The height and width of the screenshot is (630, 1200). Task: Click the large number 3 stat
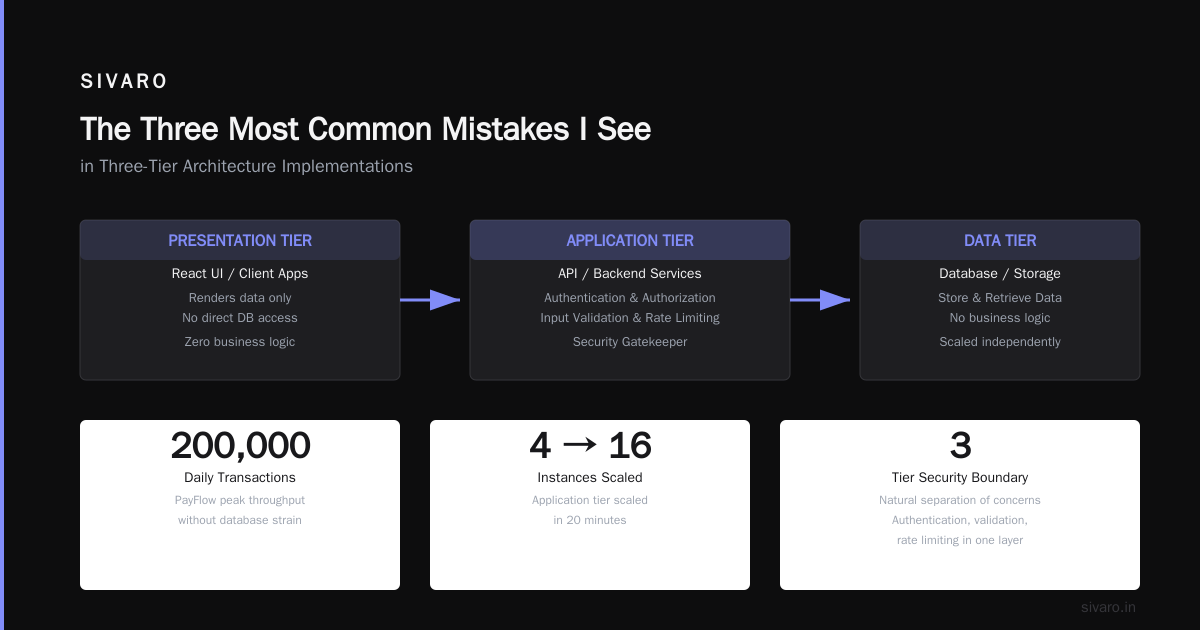pos(960,445)
